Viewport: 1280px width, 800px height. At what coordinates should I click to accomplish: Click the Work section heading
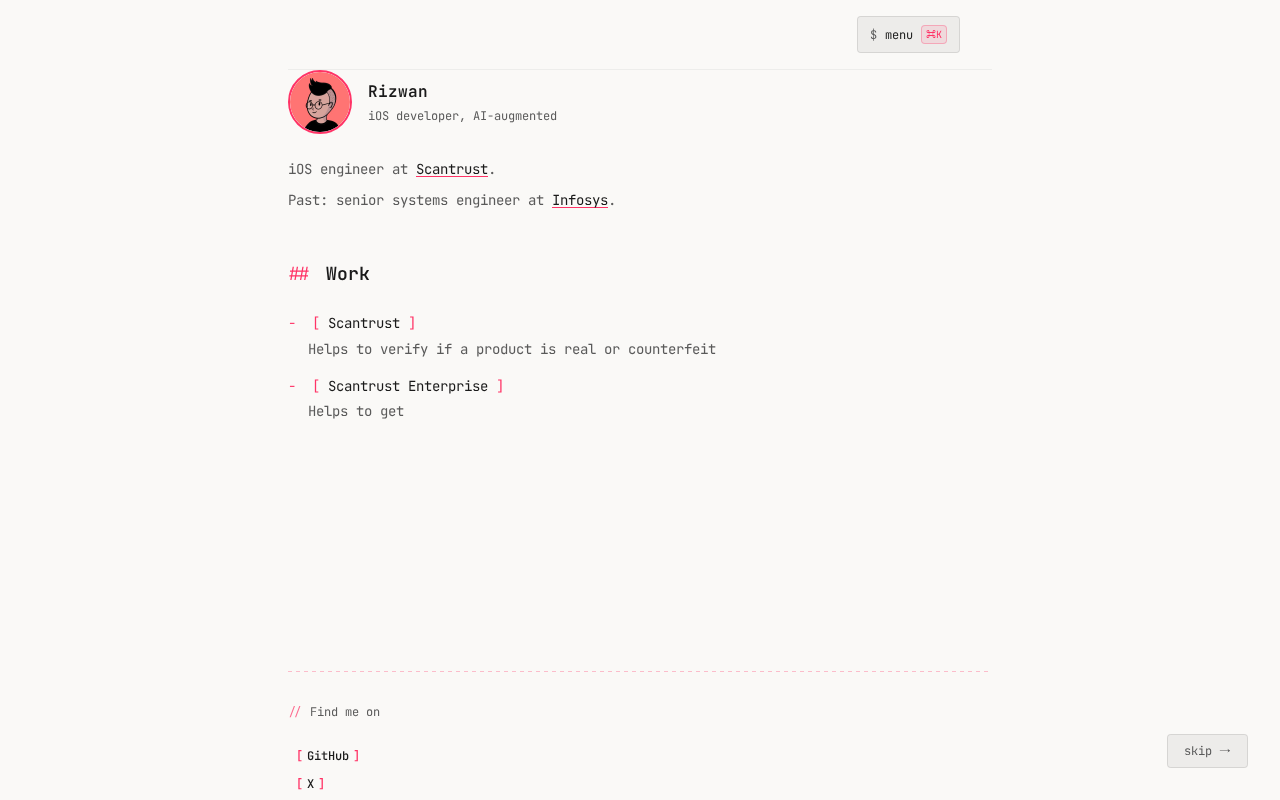click(x=348, y=274)
